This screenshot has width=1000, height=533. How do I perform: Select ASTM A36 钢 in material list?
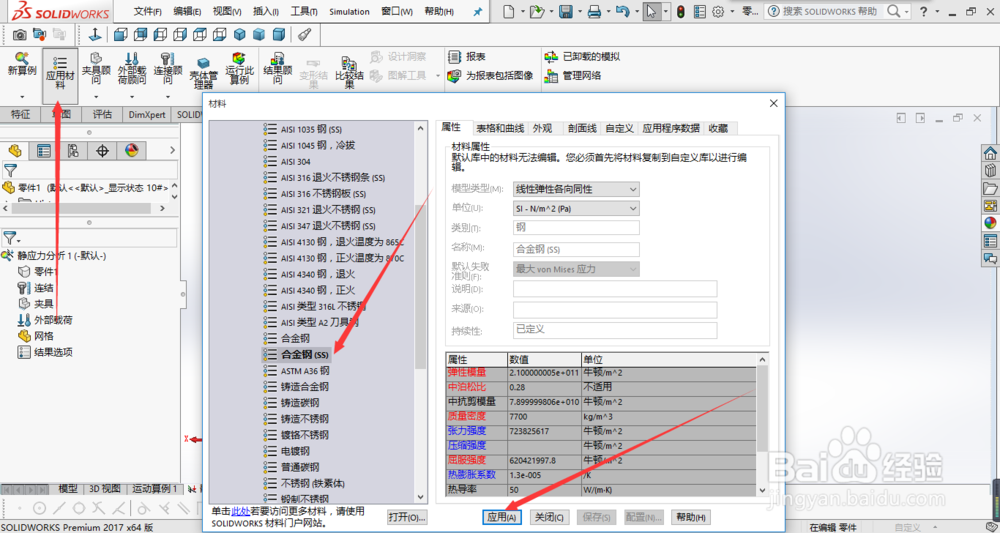tap(305, 370)
